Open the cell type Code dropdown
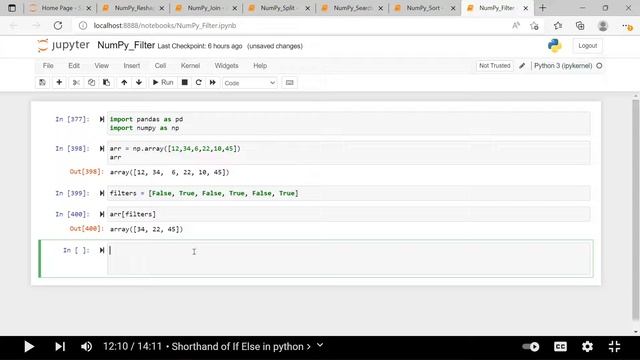 tap(249, 83)
